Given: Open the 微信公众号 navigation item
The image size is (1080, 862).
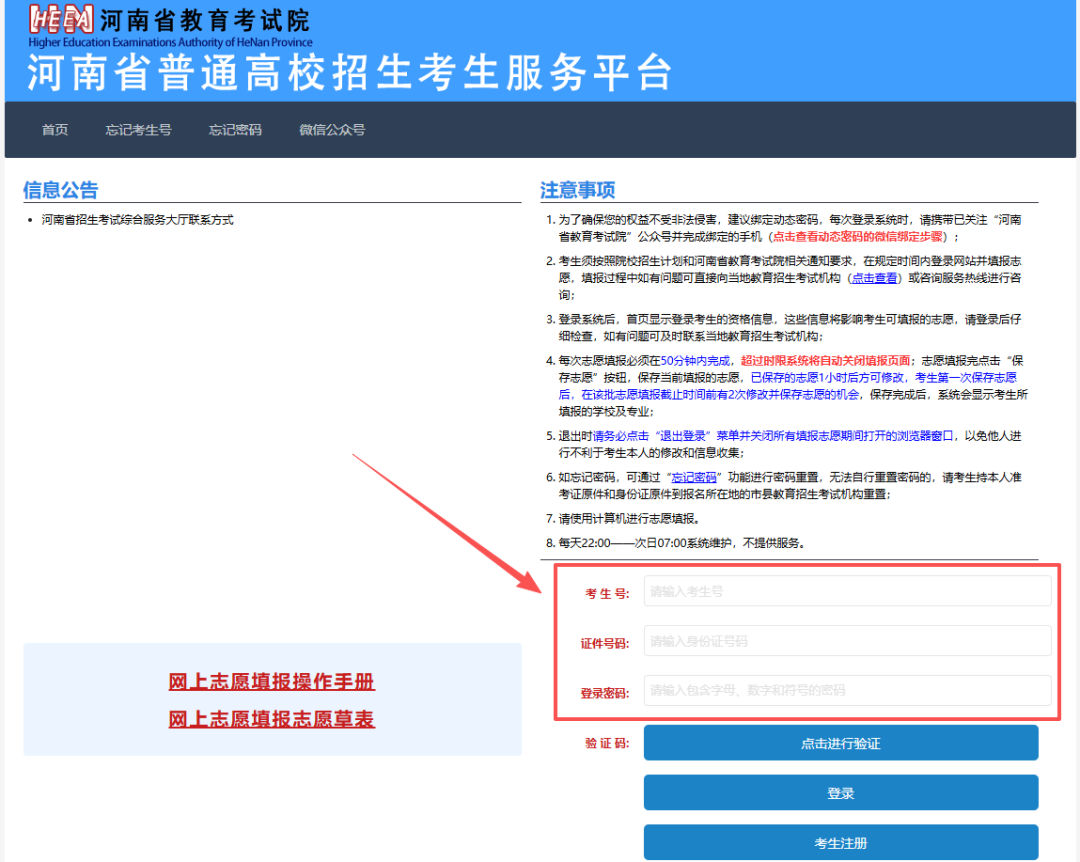Looking at the screenshot, I should click(332, 130).
